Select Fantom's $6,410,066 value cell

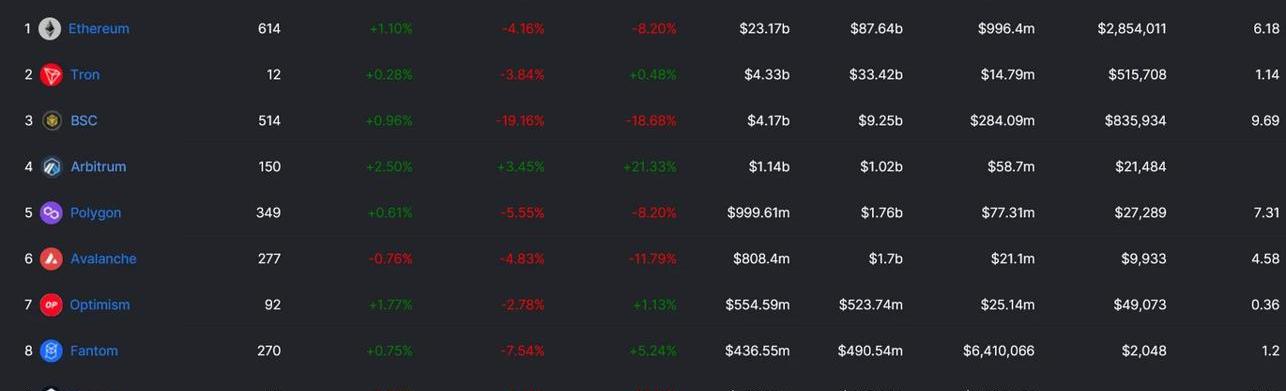(x=998, y=351)
